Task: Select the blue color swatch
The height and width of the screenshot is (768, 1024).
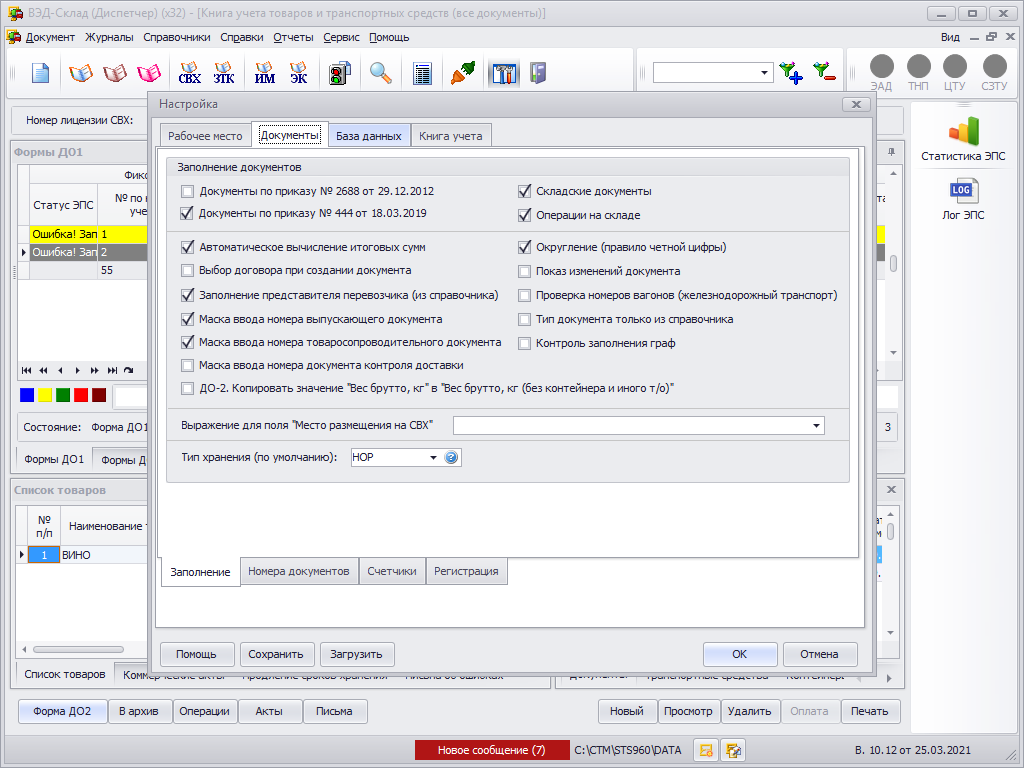Action: pyautogui.click(x=27, y=395)
